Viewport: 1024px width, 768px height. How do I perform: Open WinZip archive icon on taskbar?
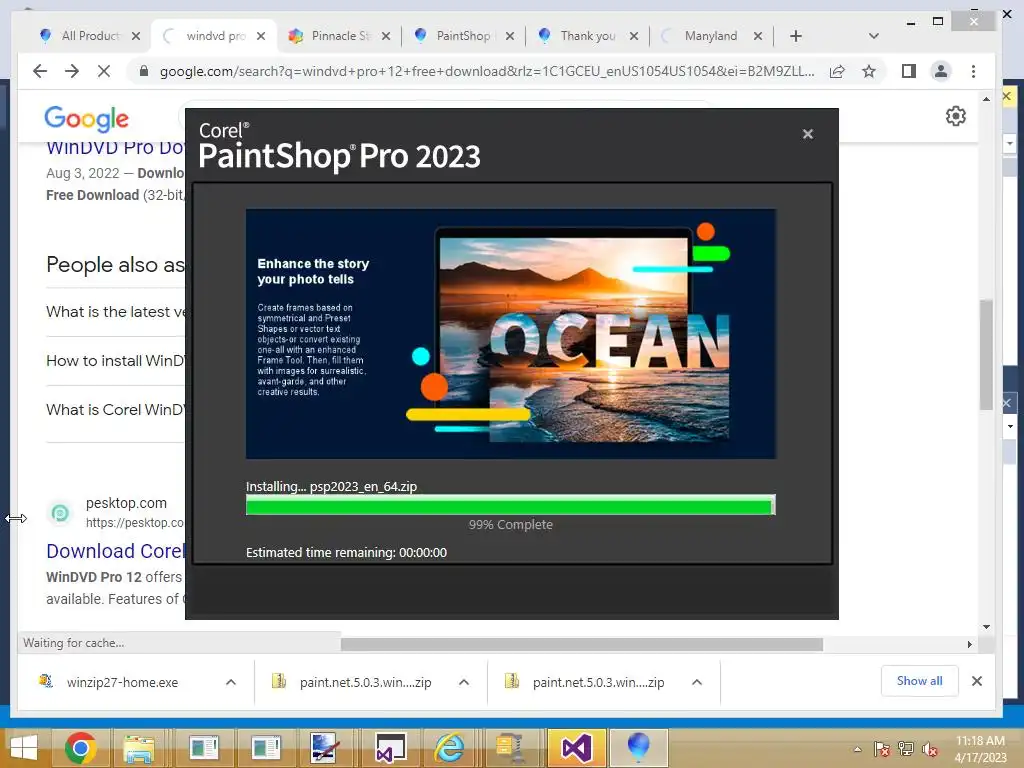coord(511,748)
